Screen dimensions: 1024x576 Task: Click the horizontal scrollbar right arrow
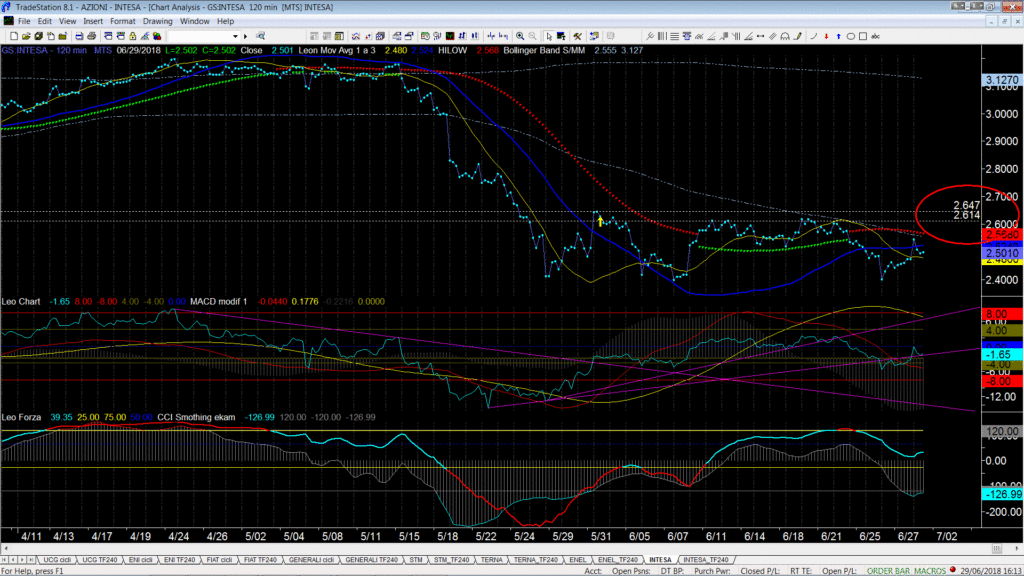(x=1017, y=549)
